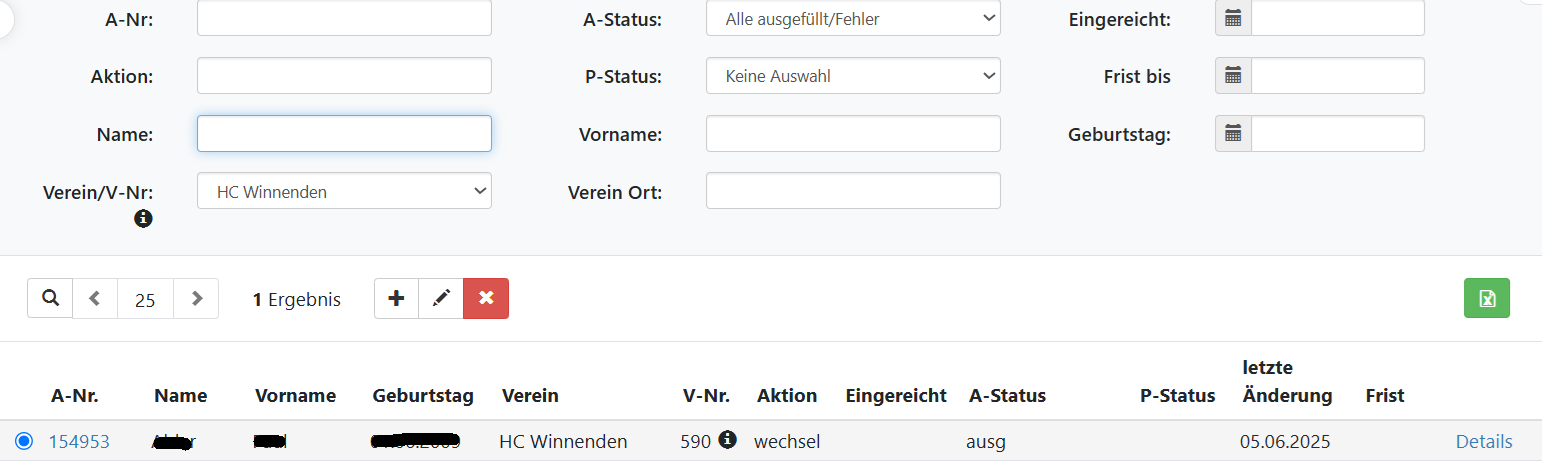Click the pencil edit icon
The image size is (1542, 467).
[x=441, y=298]
